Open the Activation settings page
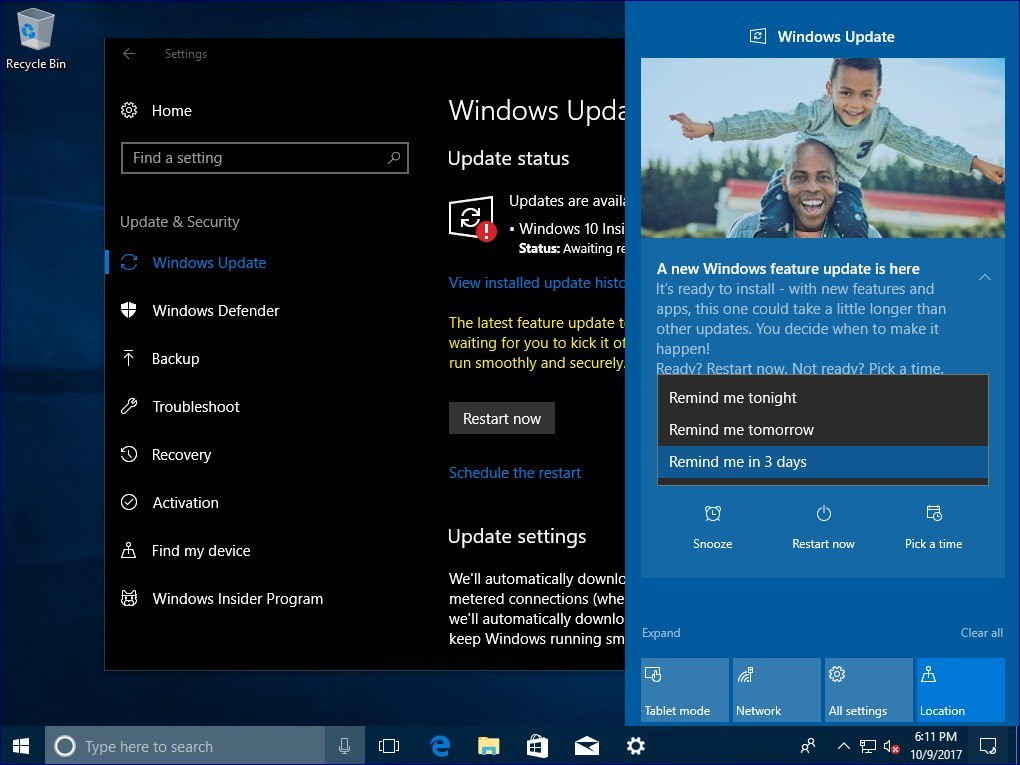The height and width of the screenshot is (765, 1020). (x=185, y=502)
